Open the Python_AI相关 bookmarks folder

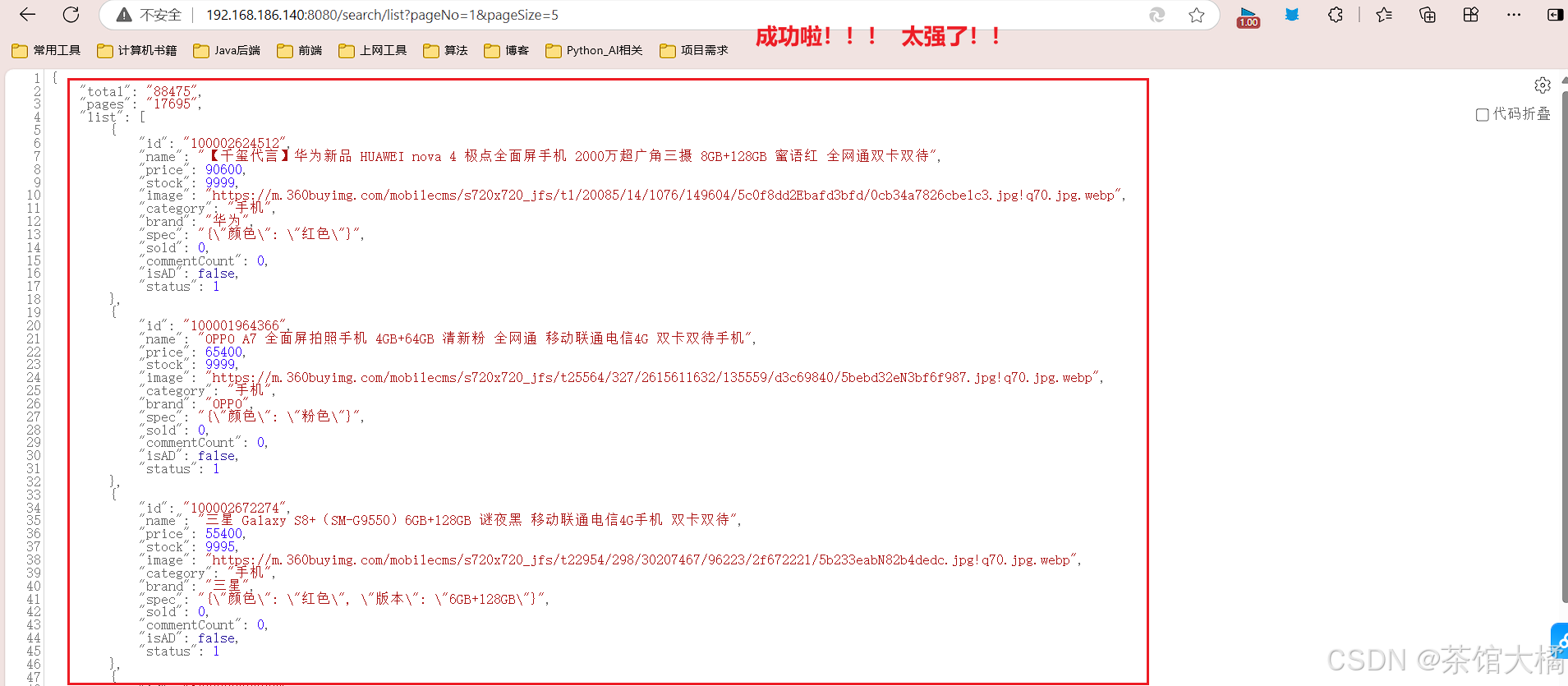point(594,50)
